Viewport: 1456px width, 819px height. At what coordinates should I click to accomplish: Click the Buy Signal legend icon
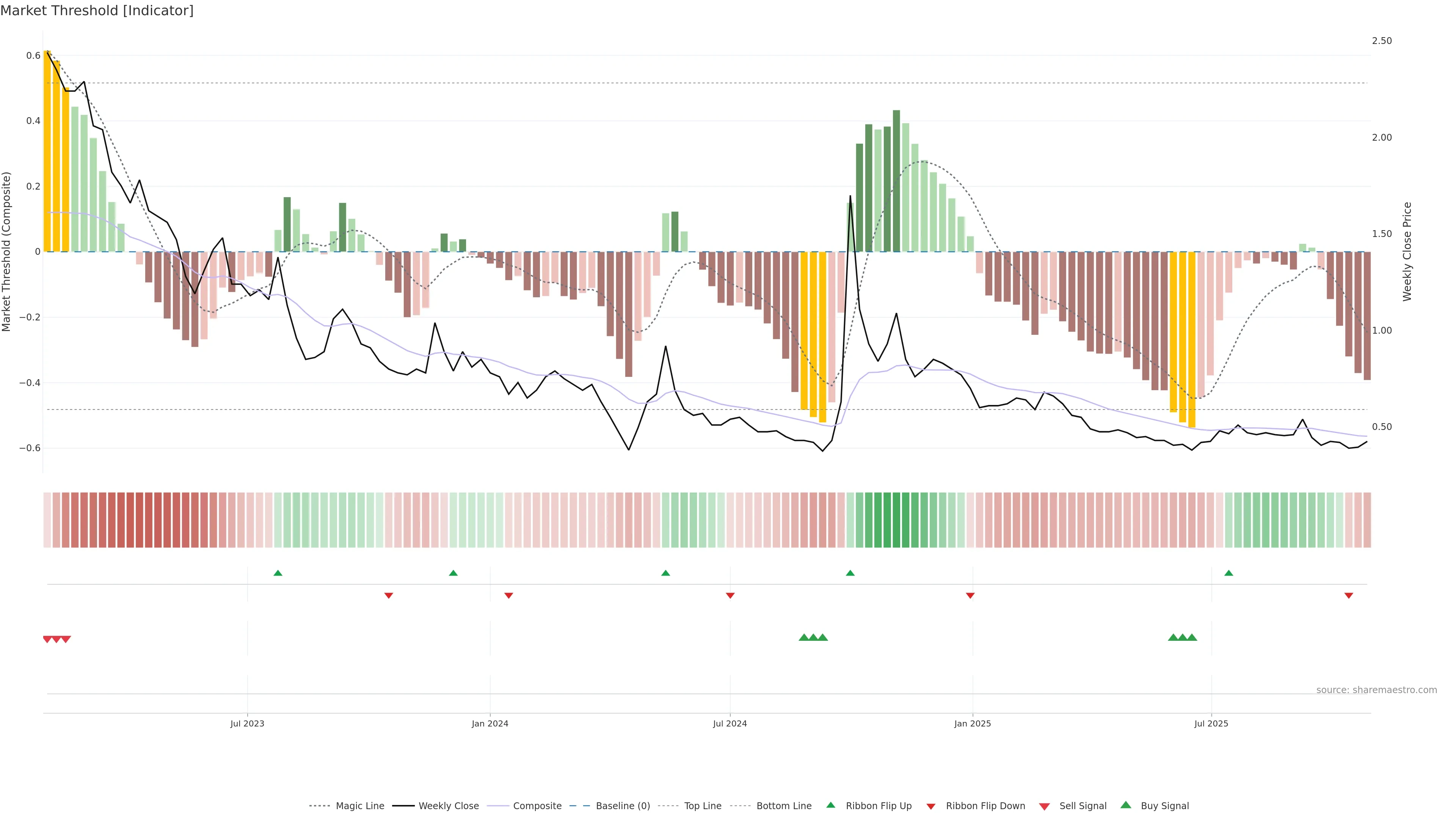pos(1125,805)
